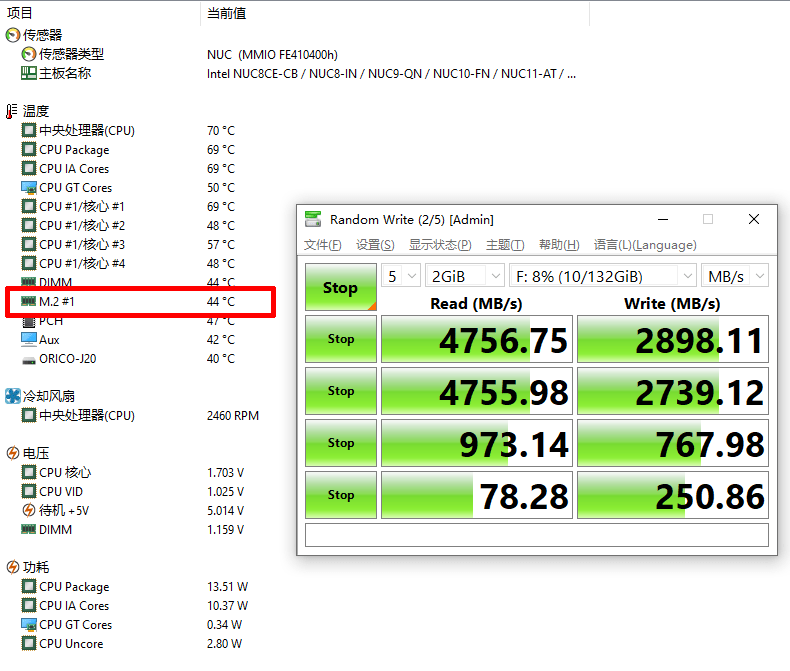Click the 中央处理器(CPU) temperature chip icon
Viewport: 790px width, 671px height.
29,130
